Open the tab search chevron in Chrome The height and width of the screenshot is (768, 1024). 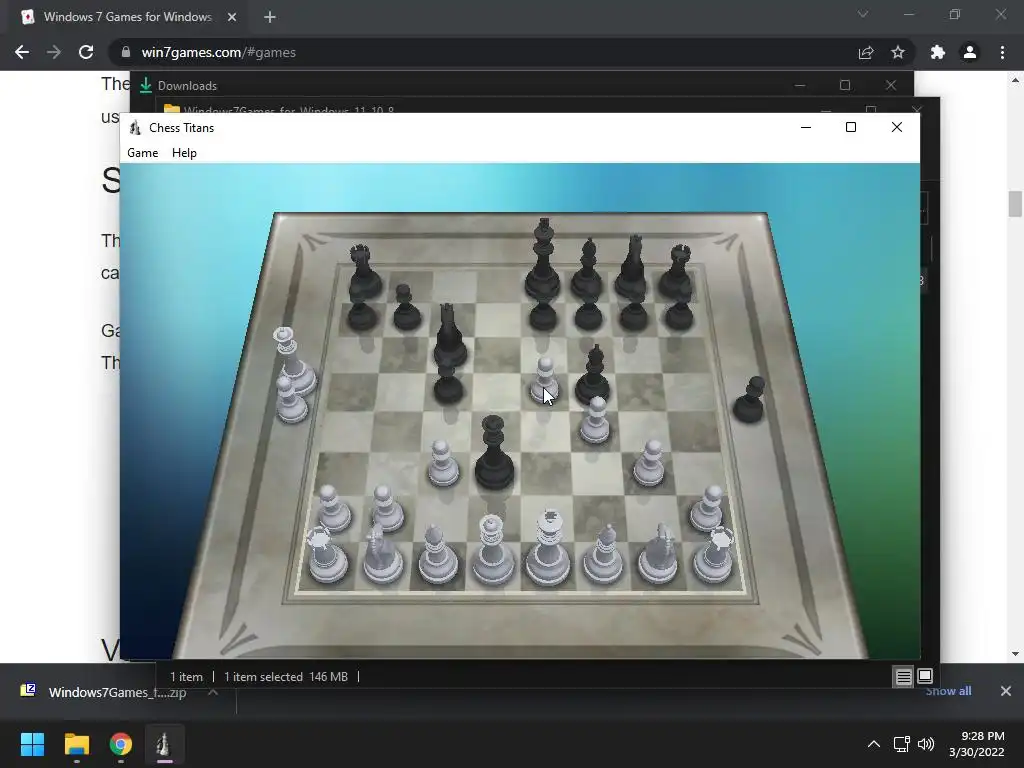pyautogui.click(x=863, y=14)
